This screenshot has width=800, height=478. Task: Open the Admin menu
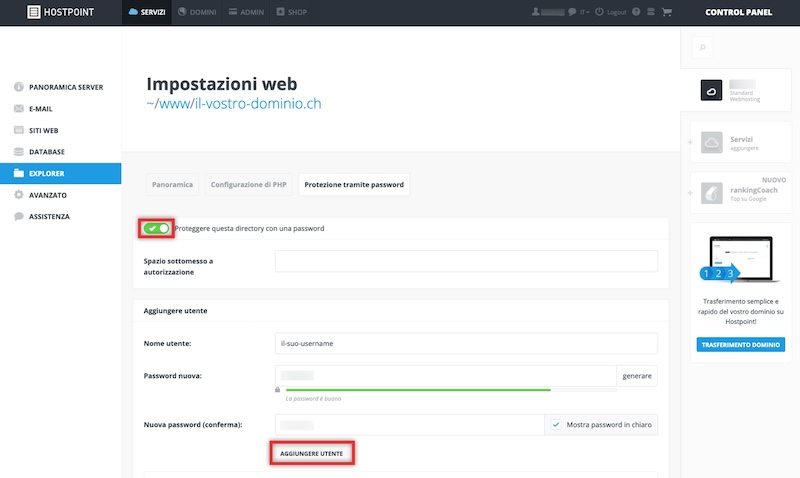pos(246,12)
